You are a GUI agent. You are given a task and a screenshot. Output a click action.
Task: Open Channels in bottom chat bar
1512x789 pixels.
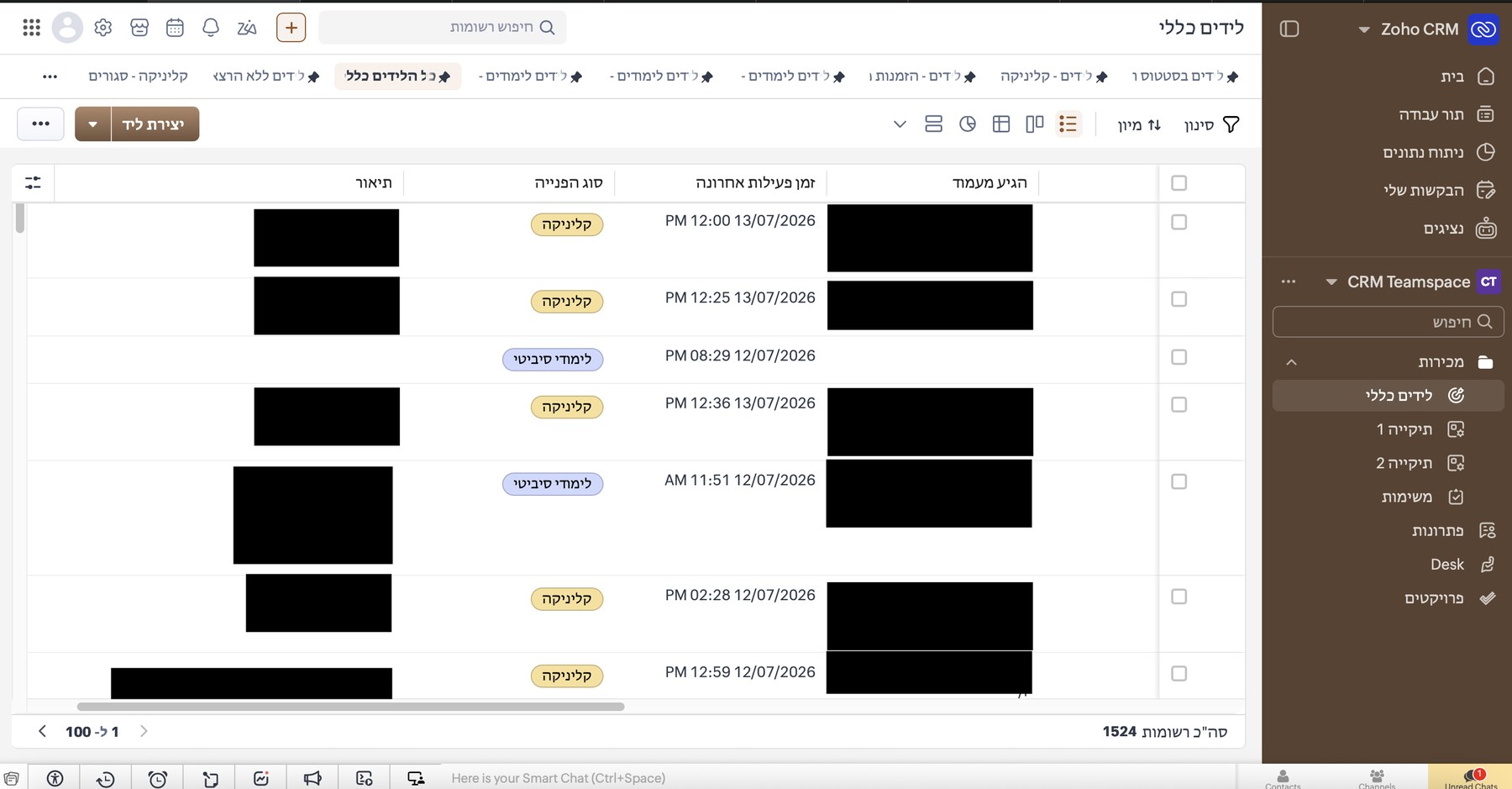click(1377, 780)
